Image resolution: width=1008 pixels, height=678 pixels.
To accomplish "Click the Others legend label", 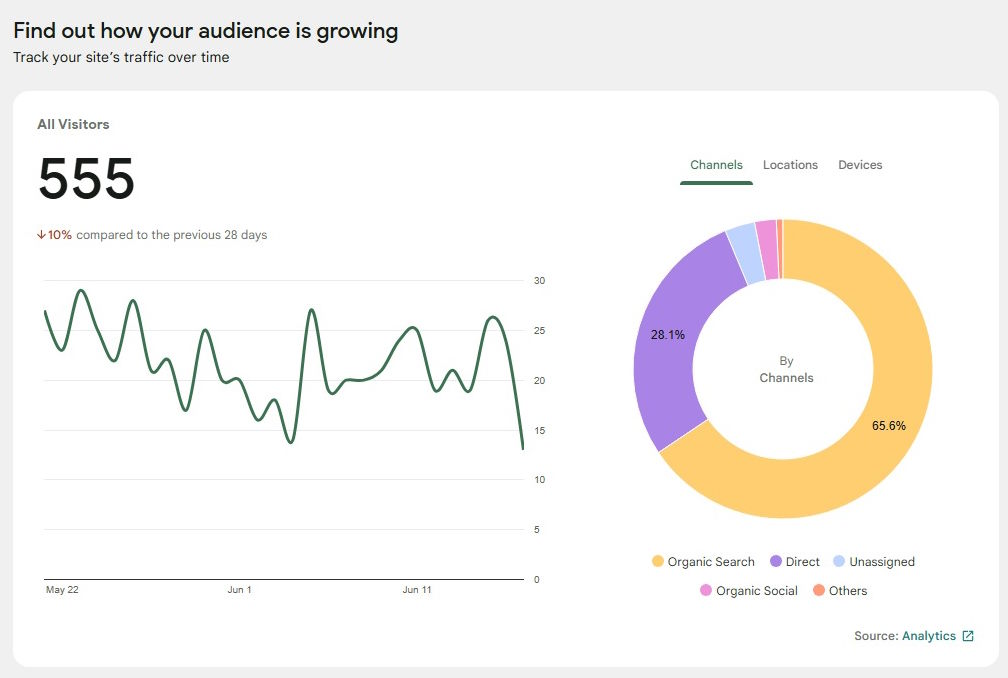I will coord(848,590).
